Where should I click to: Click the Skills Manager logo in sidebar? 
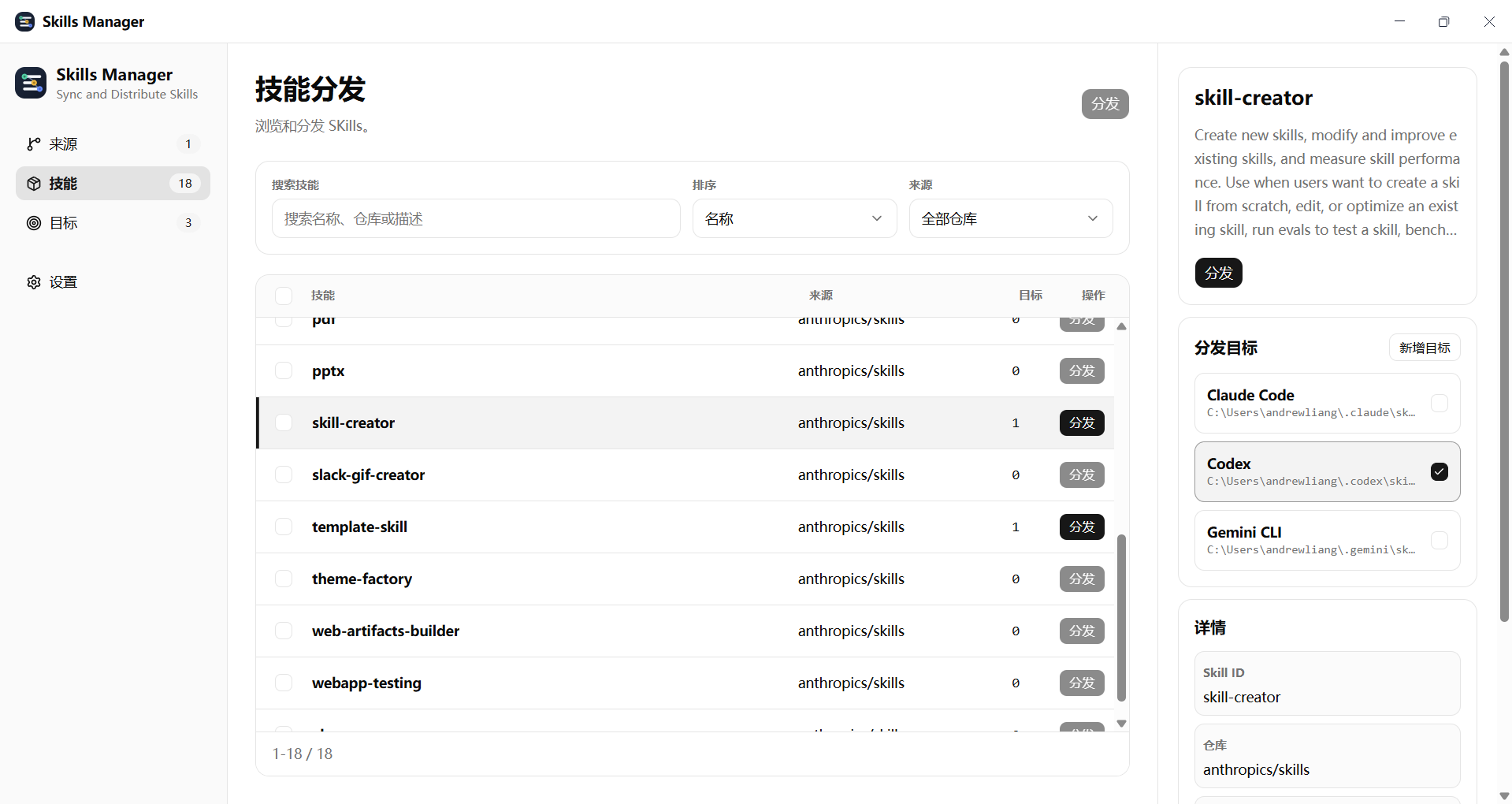click(31, 83)
